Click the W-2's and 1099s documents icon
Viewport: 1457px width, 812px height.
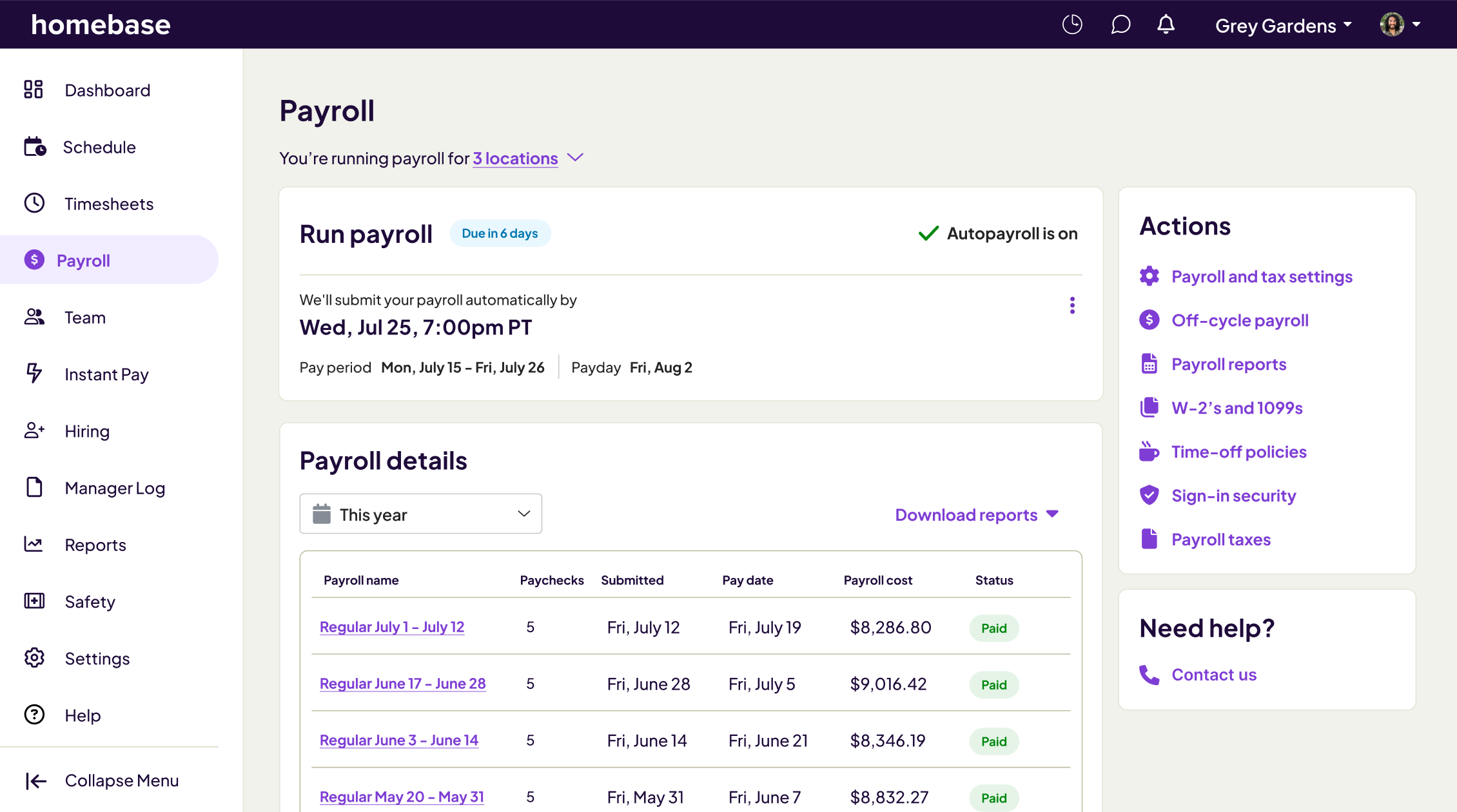point(1149,407)
